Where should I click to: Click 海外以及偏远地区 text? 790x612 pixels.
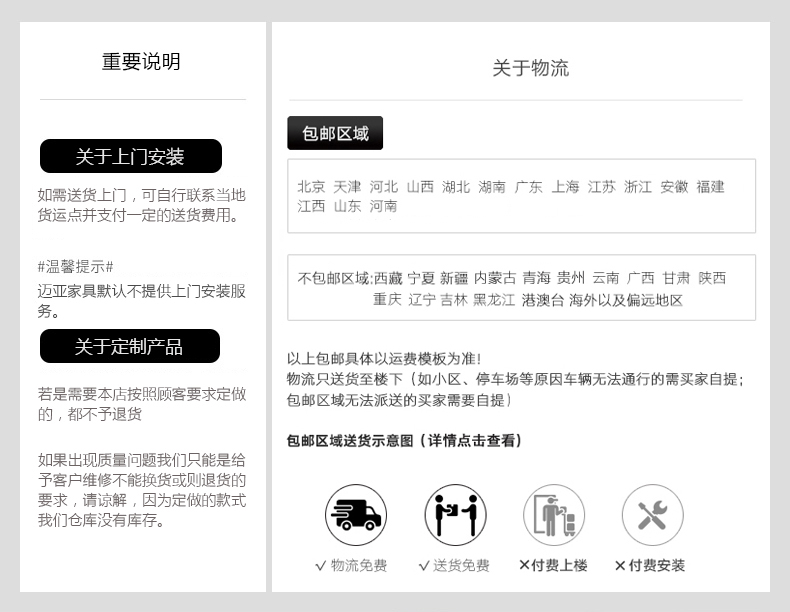click(626, 300)
